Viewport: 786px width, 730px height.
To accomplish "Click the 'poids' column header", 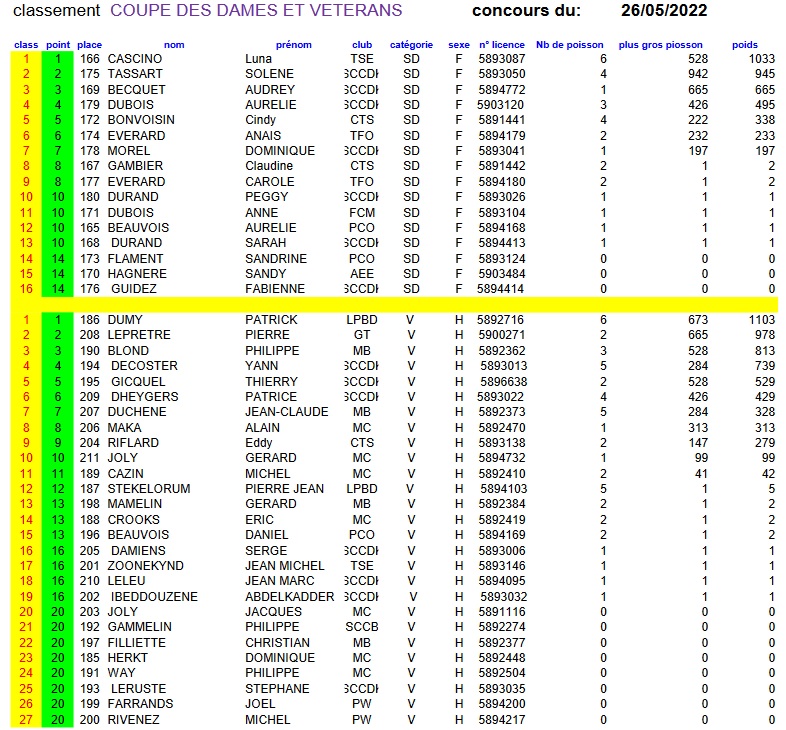I will coord(744,45).
